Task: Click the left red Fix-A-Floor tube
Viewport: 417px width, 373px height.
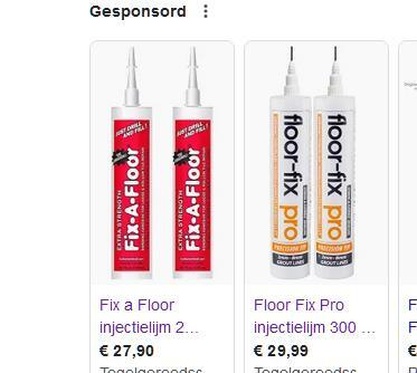Action: click(132, 163)
